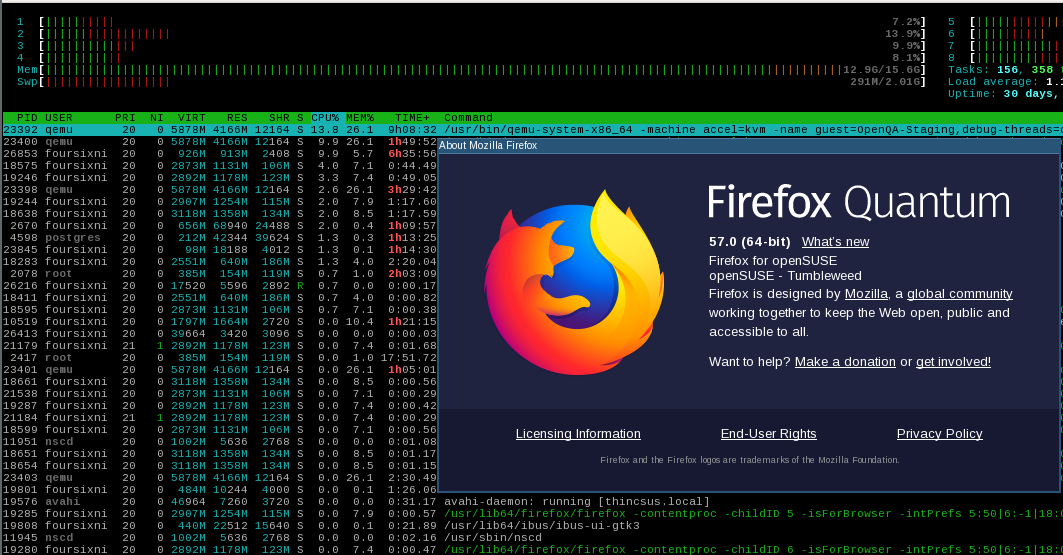The width and height of the screenshot is (1063, 555).
Task: Select root process row 2417
Action: (220, 357)
